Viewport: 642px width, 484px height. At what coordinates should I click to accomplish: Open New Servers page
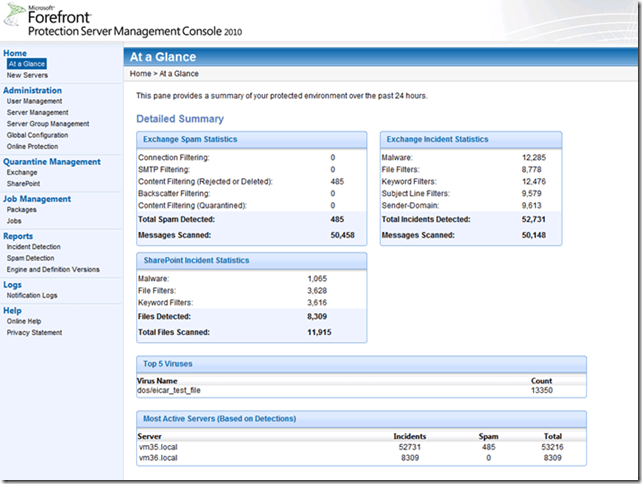(27, 75)
